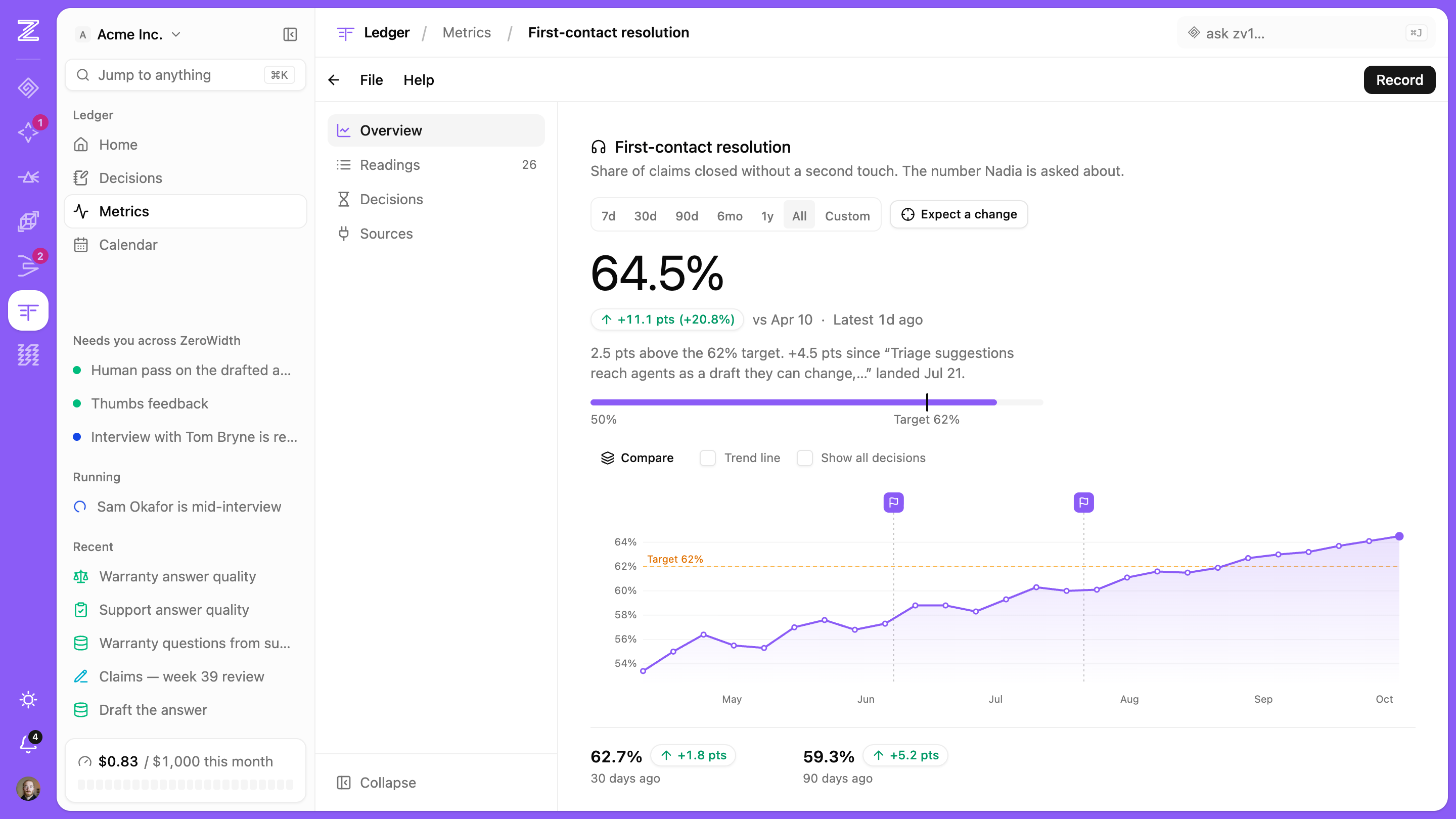
Task: Click the monthly spend usage bar
Action: point(186,784)
